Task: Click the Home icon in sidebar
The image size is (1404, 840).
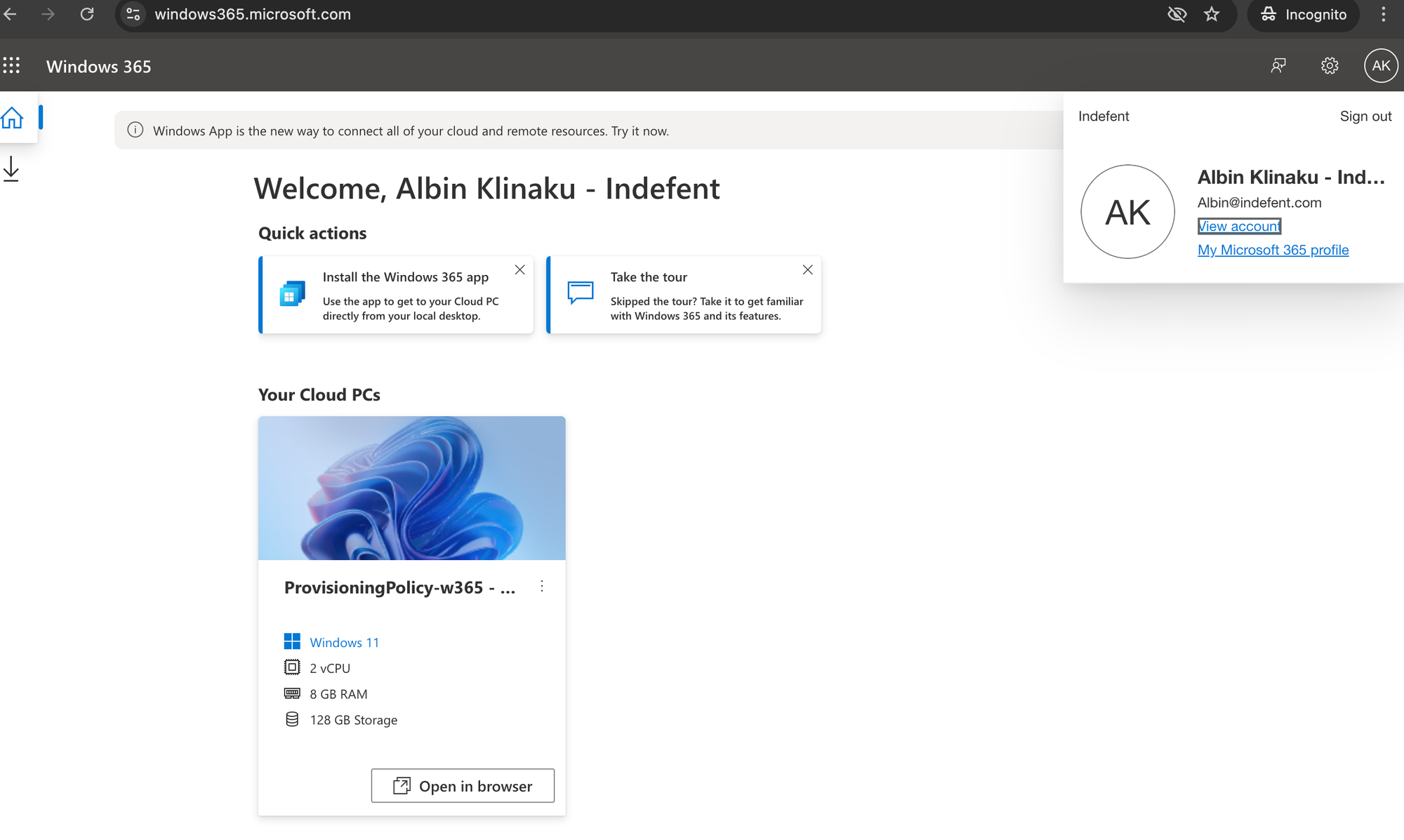Action: coord(13,118)
